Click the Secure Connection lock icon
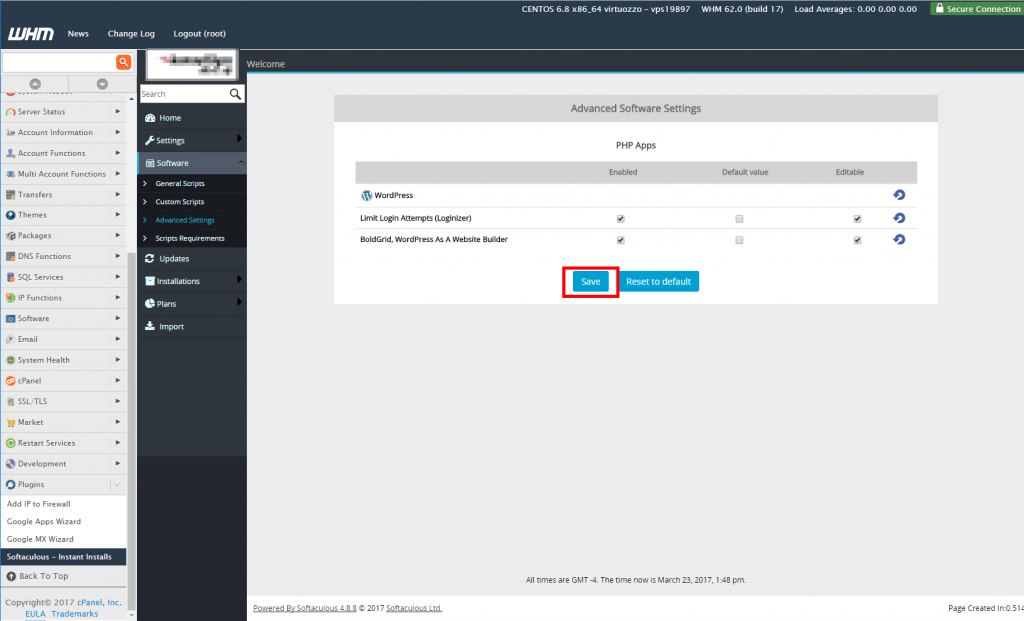The height and width of the screenshot is (621, 1024). coord(939,8)
